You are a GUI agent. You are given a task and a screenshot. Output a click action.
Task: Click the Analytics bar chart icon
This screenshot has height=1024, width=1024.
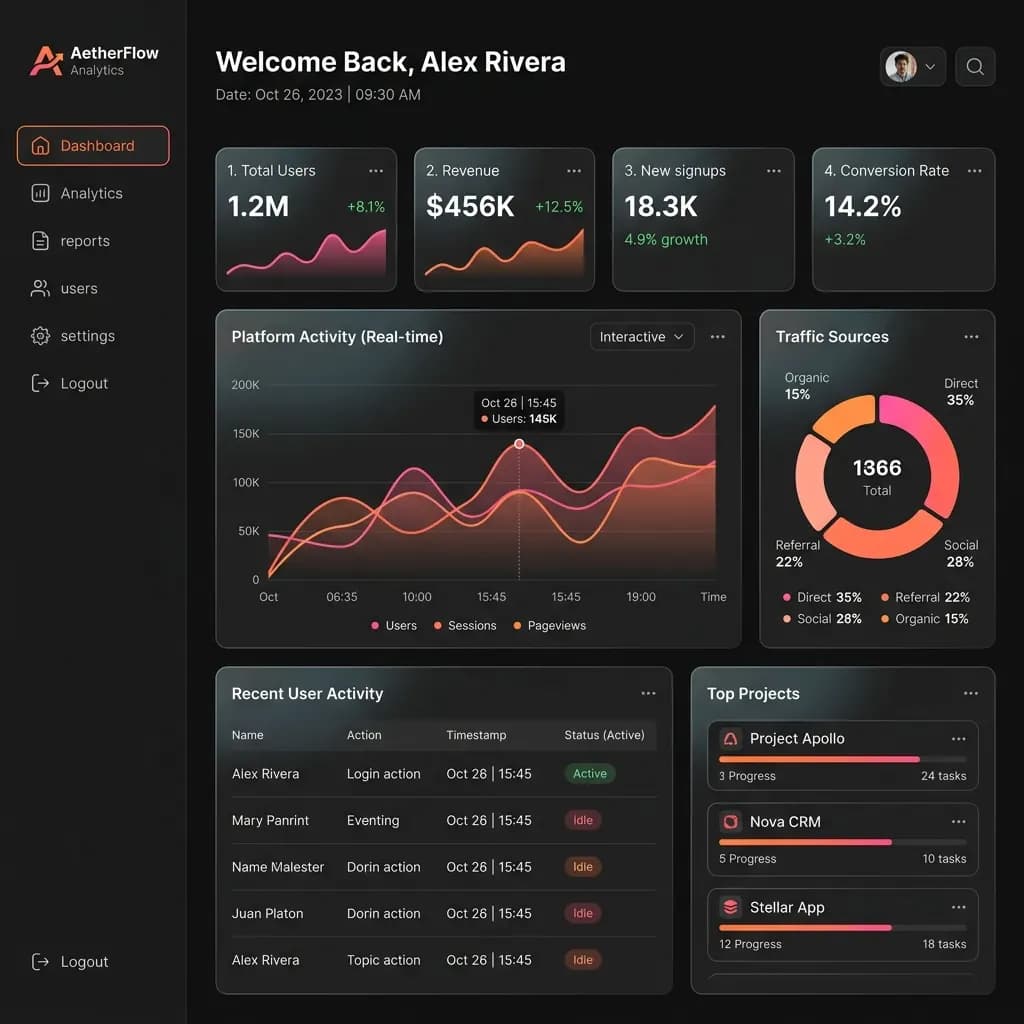click(x=40, y=193)
